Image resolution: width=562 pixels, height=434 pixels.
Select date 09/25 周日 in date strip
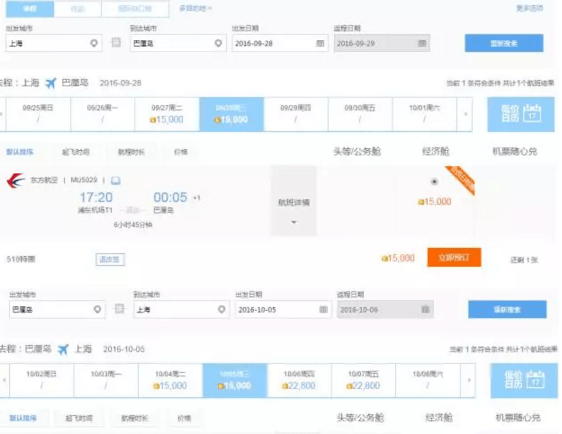coord(38,114)
